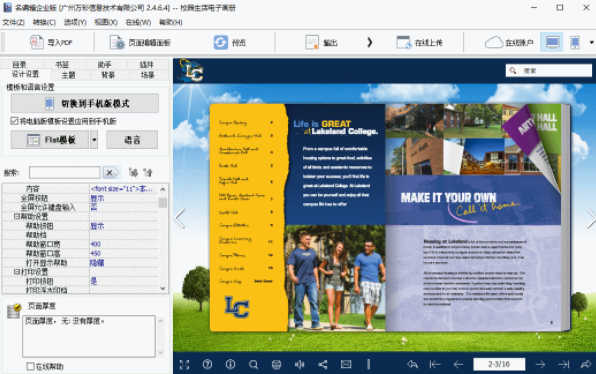
Task: Toggle apply desktop template to mobile checkbox
Action: [x=14, y=121]
